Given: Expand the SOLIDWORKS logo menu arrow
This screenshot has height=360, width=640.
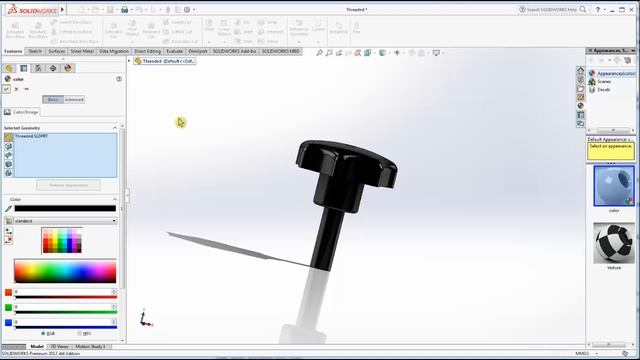Looking at the screenshot, I should (x=62, y=9).
